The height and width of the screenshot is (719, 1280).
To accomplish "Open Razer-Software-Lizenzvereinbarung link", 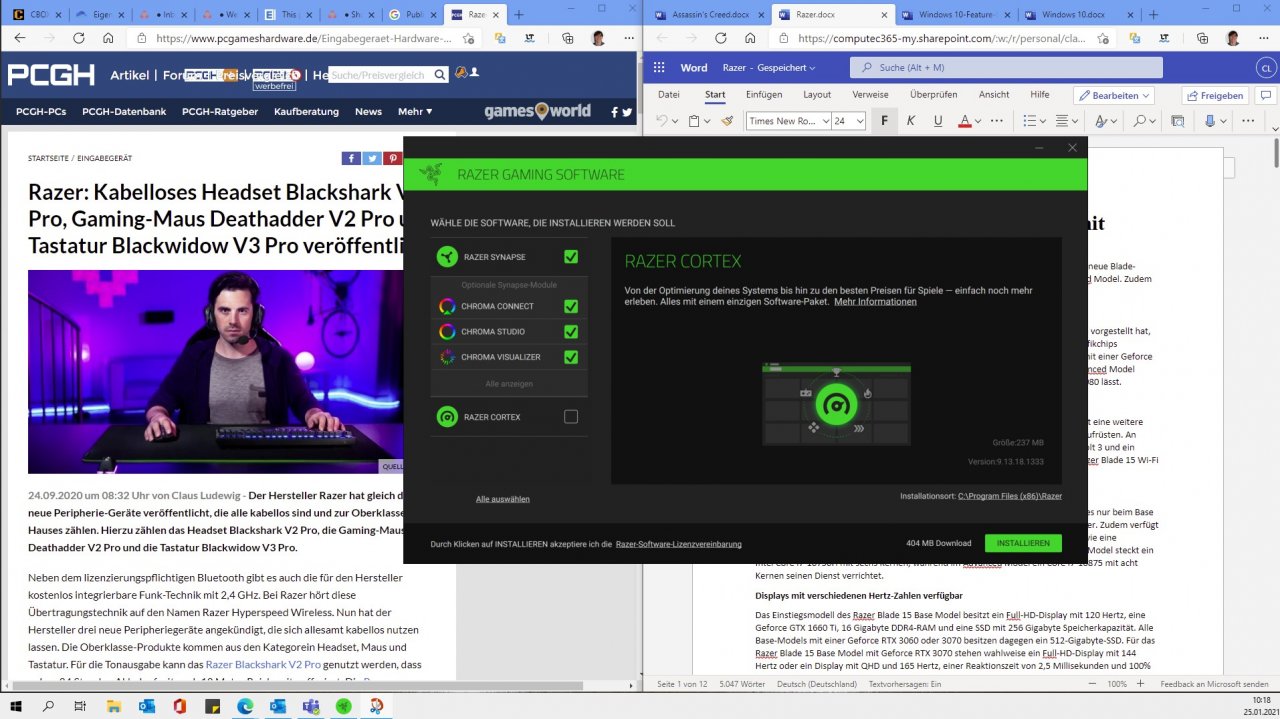I will click(x=679, y=544).
